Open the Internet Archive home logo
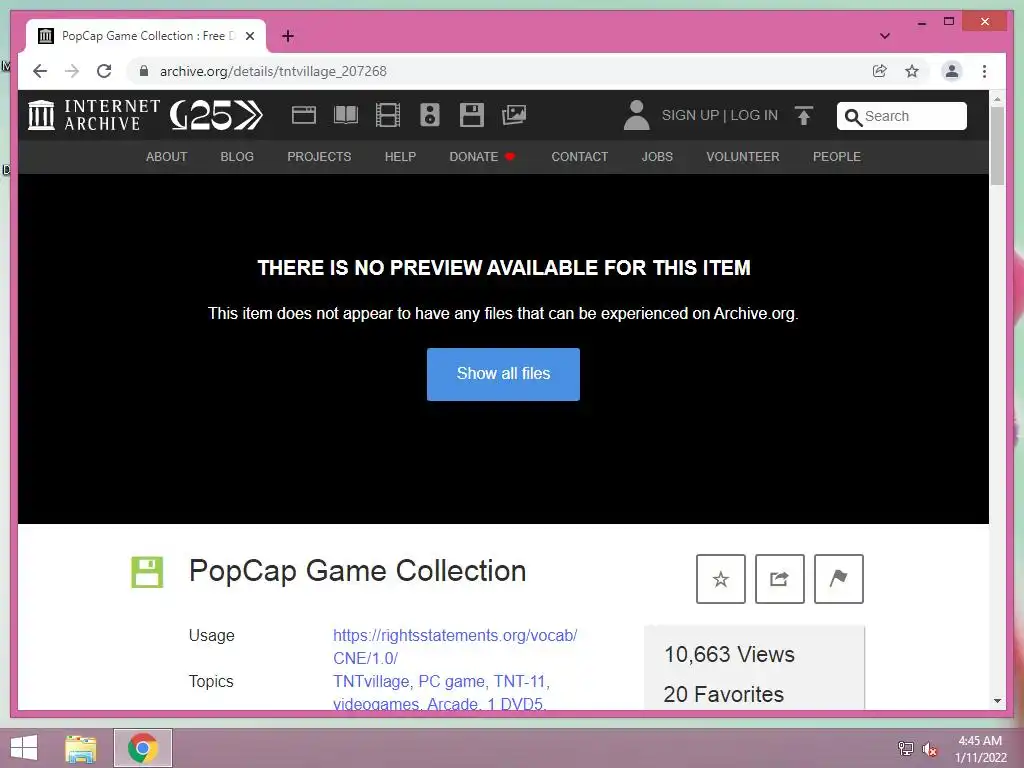1024x768 pixels. [94, 115]
